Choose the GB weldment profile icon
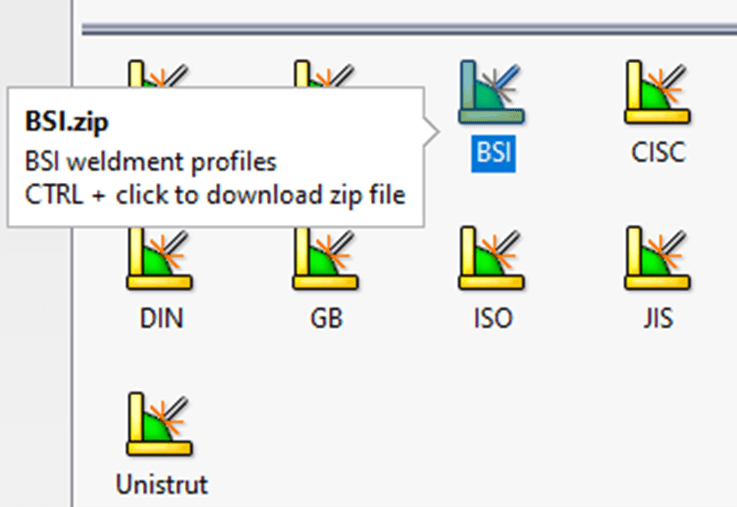 coord(326,258)
